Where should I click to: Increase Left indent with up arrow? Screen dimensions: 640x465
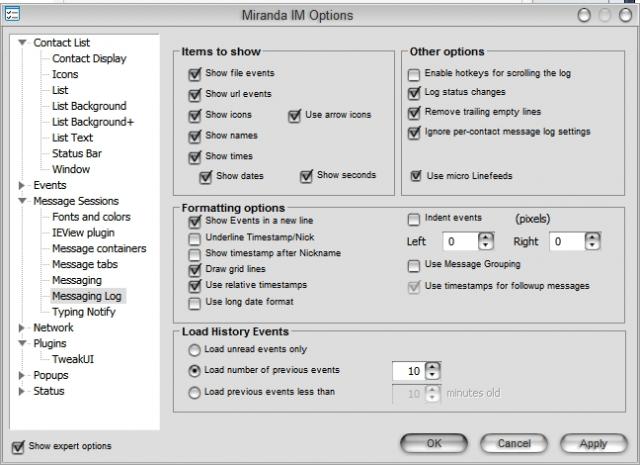486,237
